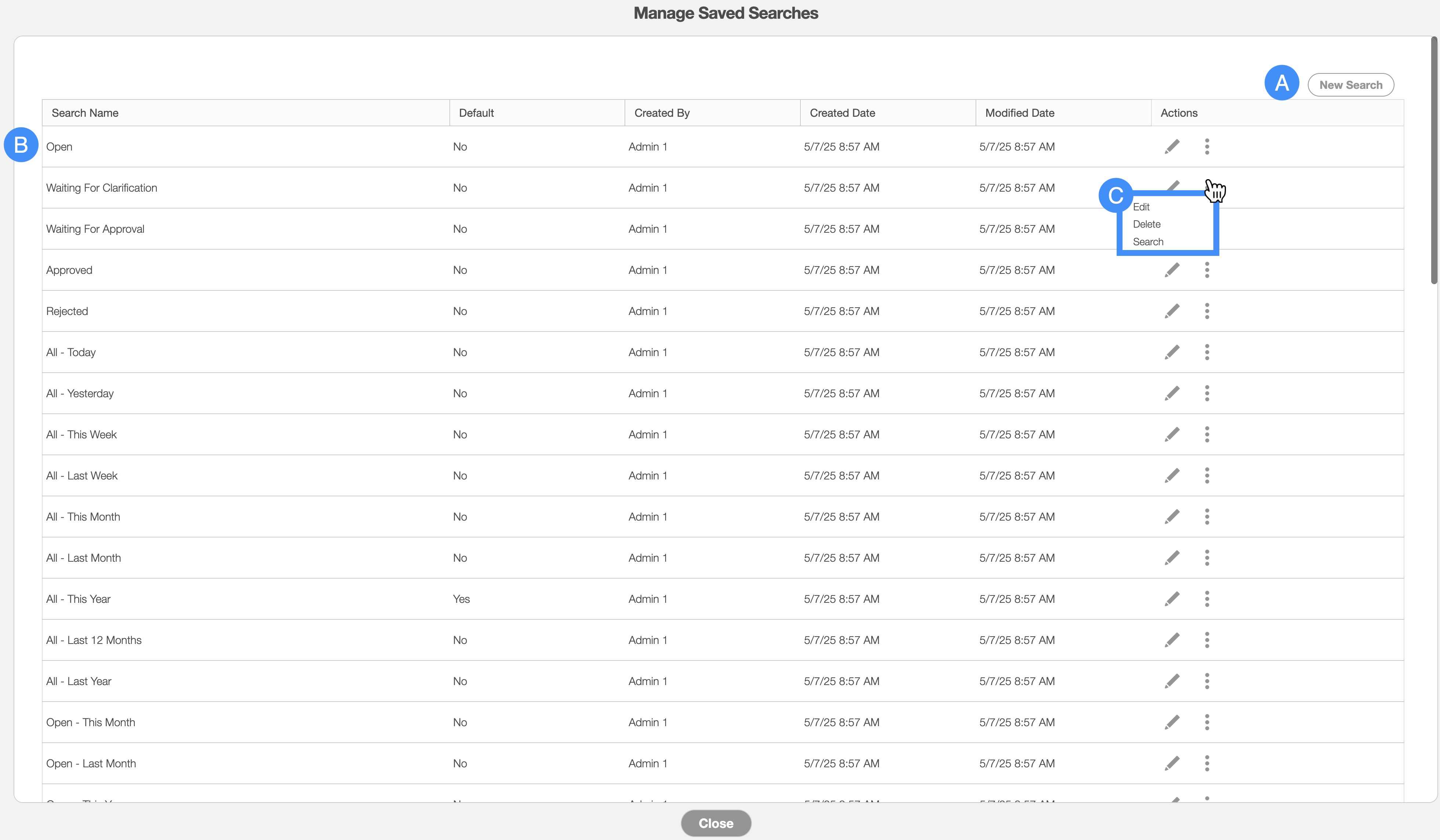Choose Search from the actions popup
Image resolution: width=1440 pixels, height=840 pixels.
1147,242
